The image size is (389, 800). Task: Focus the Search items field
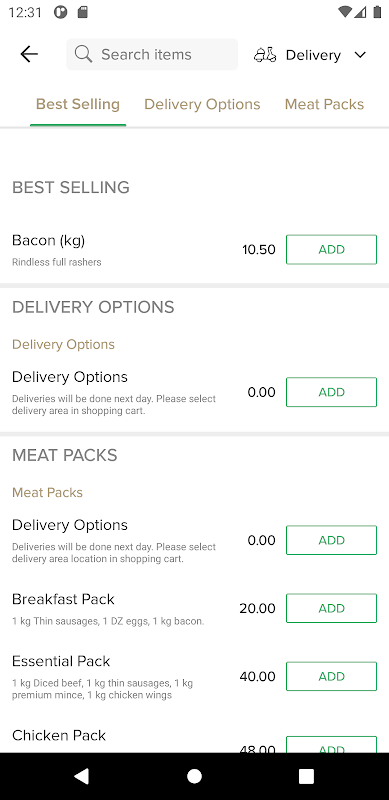[x=152, y=54]
